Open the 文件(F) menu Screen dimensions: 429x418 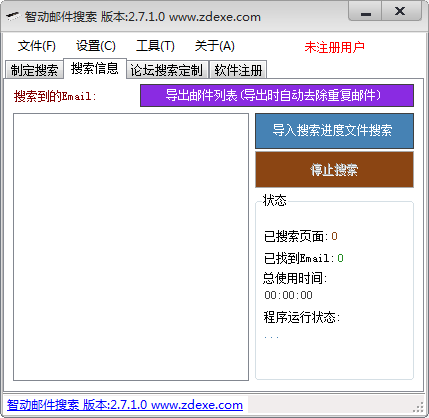pos(37,46)
